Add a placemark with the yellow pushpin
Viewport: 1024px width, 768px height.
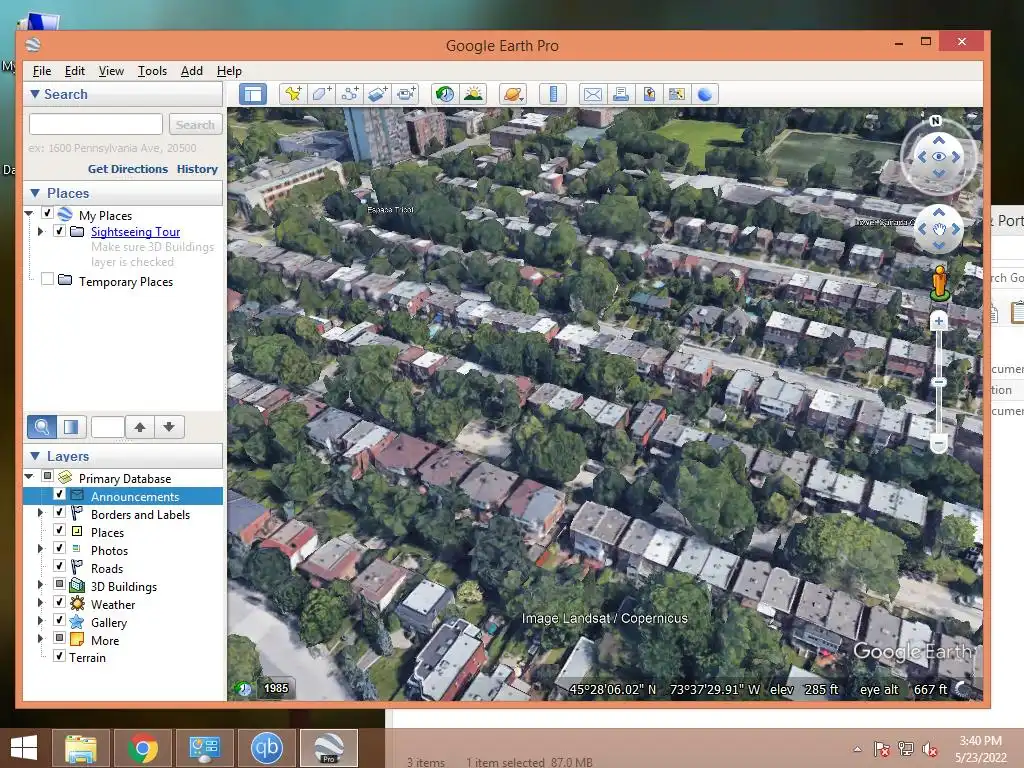click(x=293, y=94)
